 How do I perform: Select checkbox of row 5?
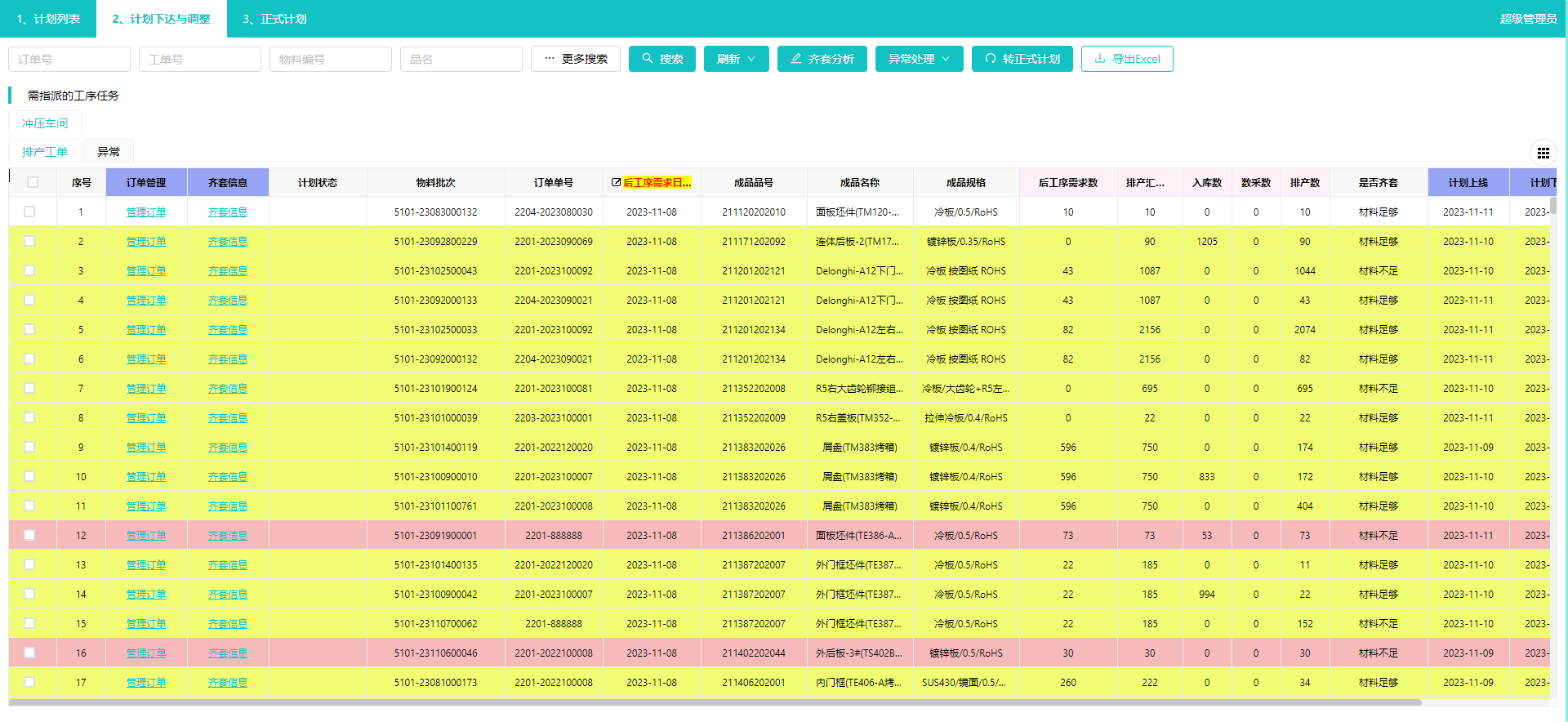point(29,329)
